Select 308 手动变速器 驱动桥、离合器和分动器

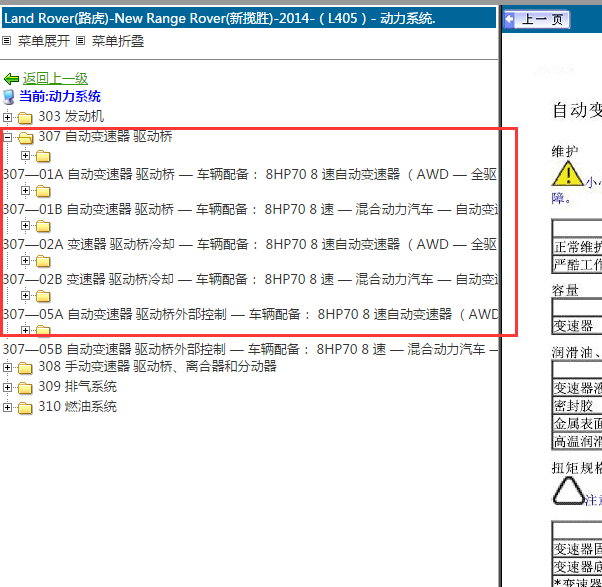pyautogui.click(x=157, y=367)
